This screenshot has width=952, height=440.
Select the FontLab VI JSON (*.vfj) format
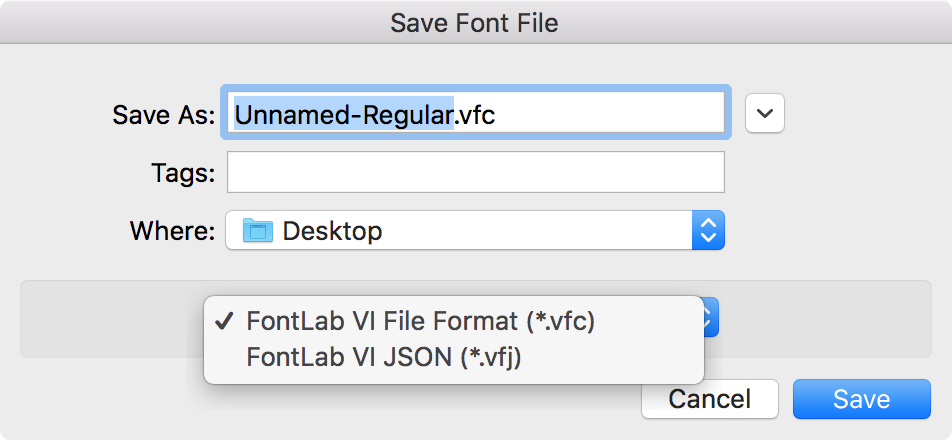[384, 358]
